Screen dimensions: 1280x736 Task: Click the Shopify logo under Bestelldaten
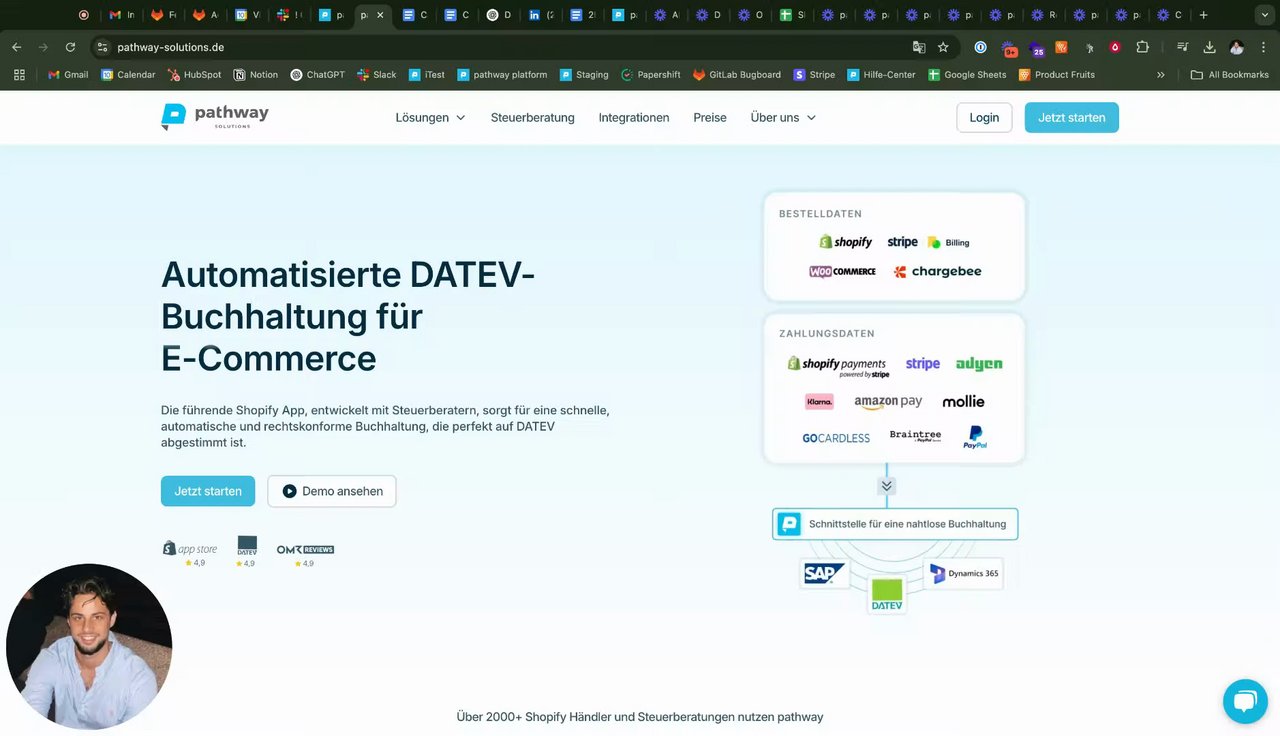(x=845, y=242)
